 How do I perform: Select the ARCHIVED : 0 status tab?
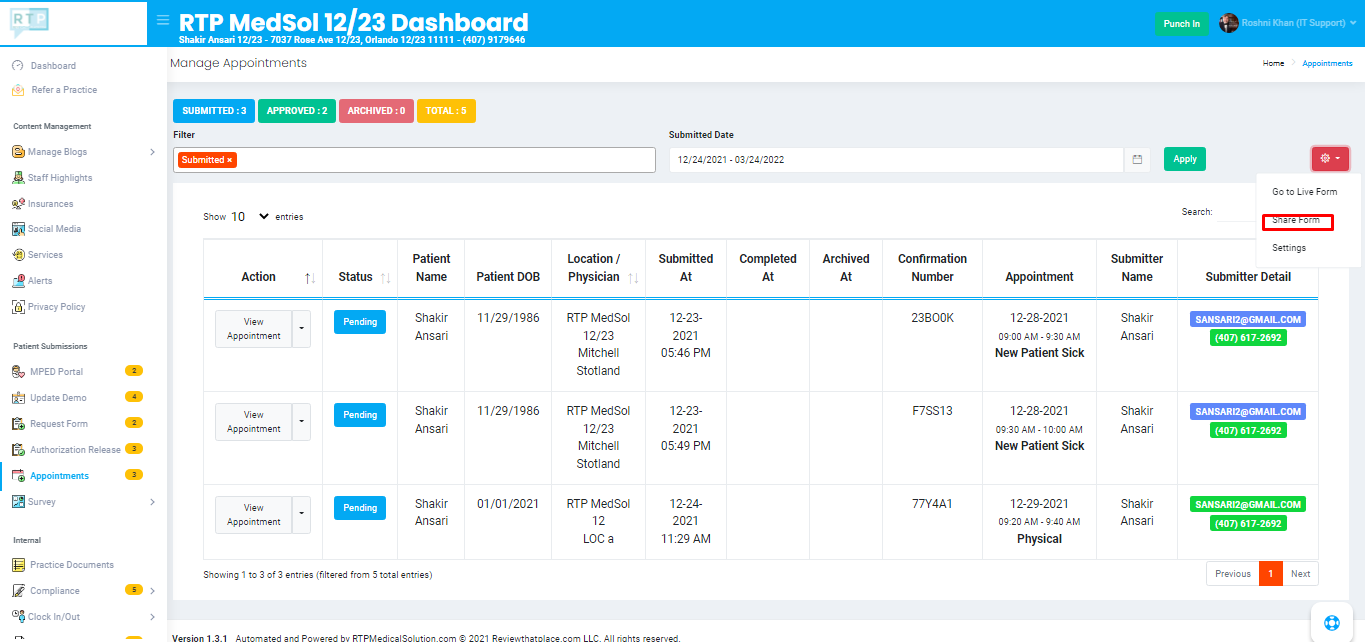pyautogui.click(x=376, y=111)
